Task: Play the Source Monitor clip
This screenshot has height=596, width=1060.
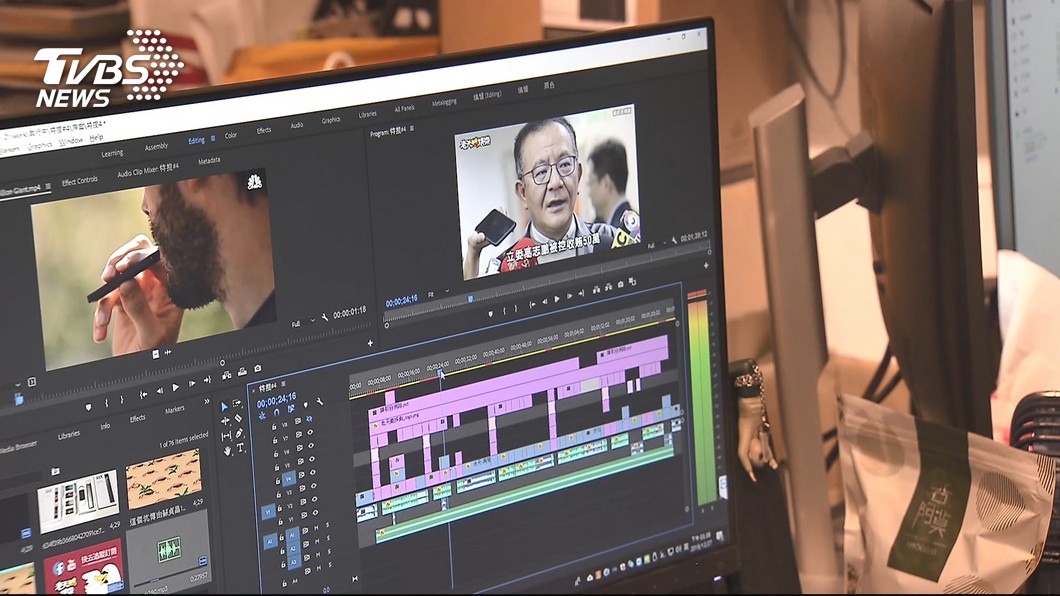Action: click(x=176, y=387)
